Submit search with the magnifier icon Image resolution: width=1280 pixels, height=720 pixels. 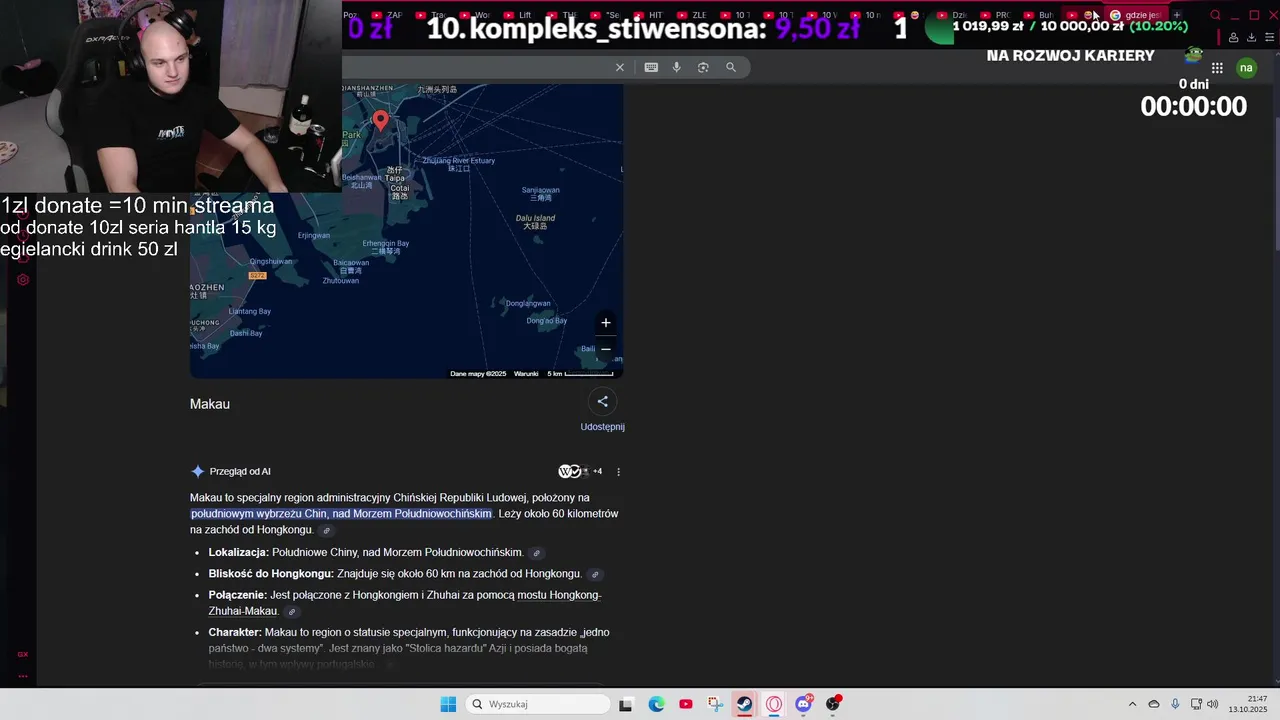(731, 67)
